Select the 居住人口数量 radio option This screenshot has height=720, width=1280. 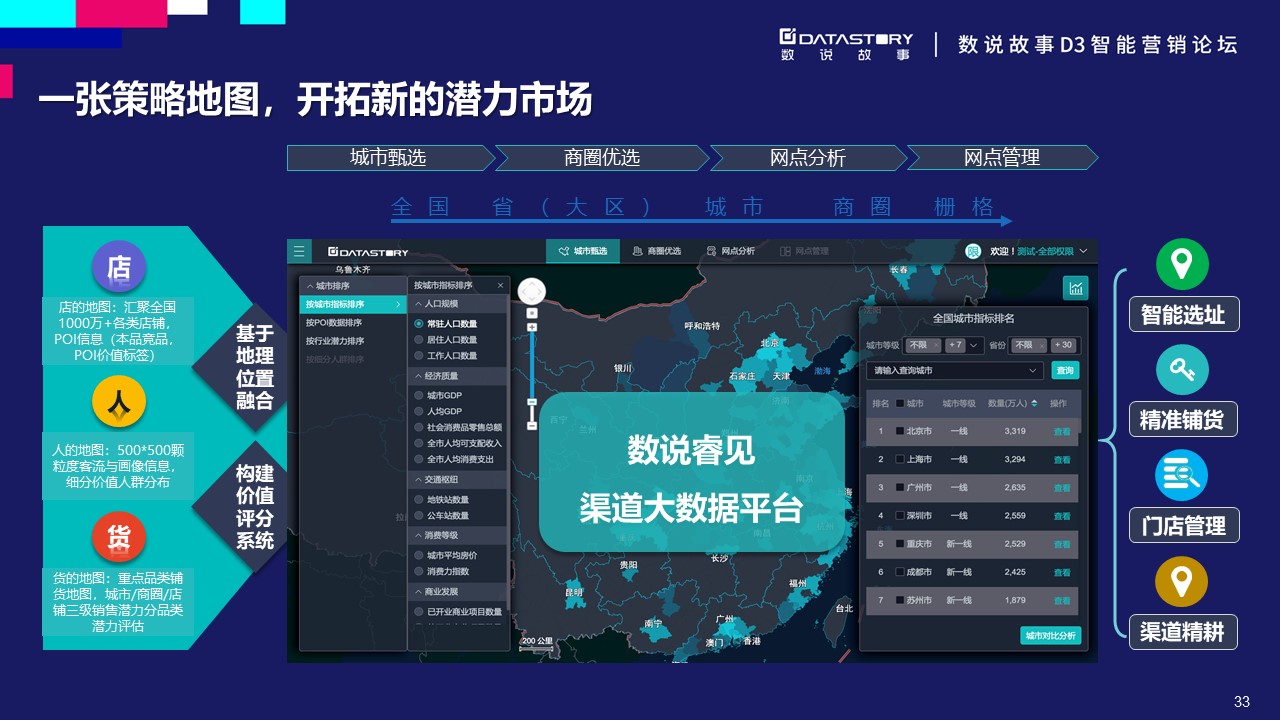click(418, 340)
